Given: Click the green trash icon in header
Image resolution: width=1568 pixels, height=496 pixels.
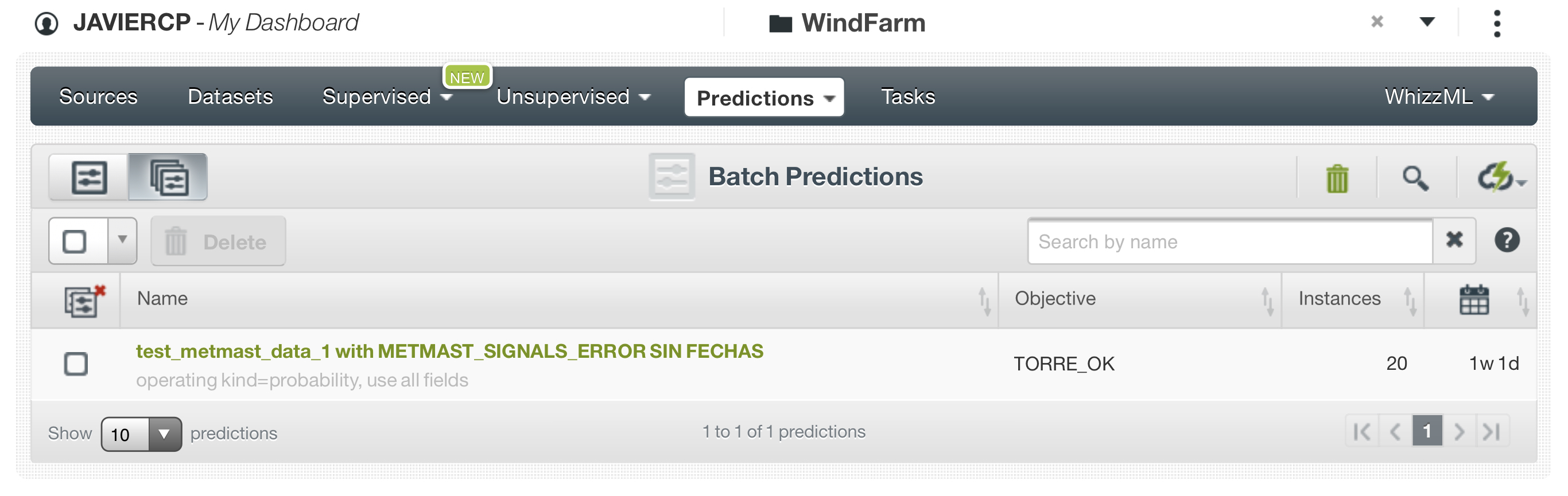Looking at the screenshot, I should pyautogui.click(x=1337, y=179).
